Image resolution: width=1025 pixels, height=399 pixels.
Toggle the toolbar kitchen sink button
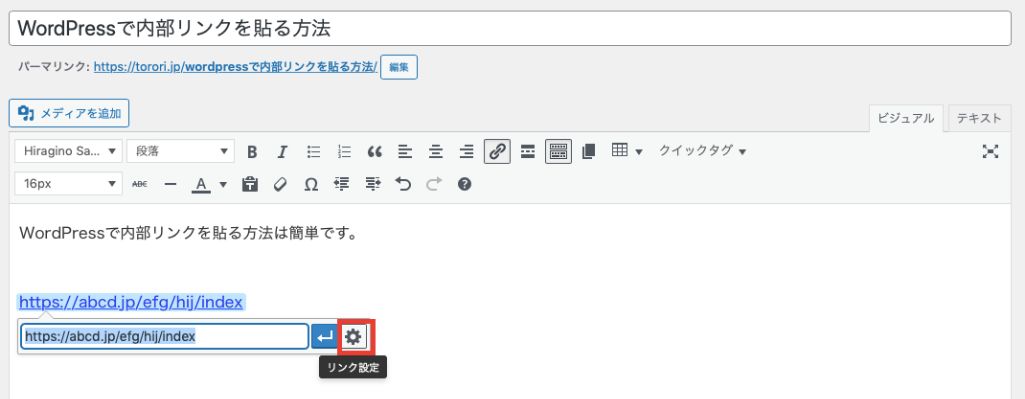pos(558,152)
